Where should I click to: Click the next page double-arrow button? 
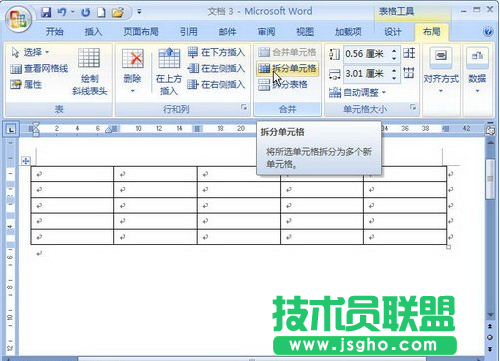490,349
